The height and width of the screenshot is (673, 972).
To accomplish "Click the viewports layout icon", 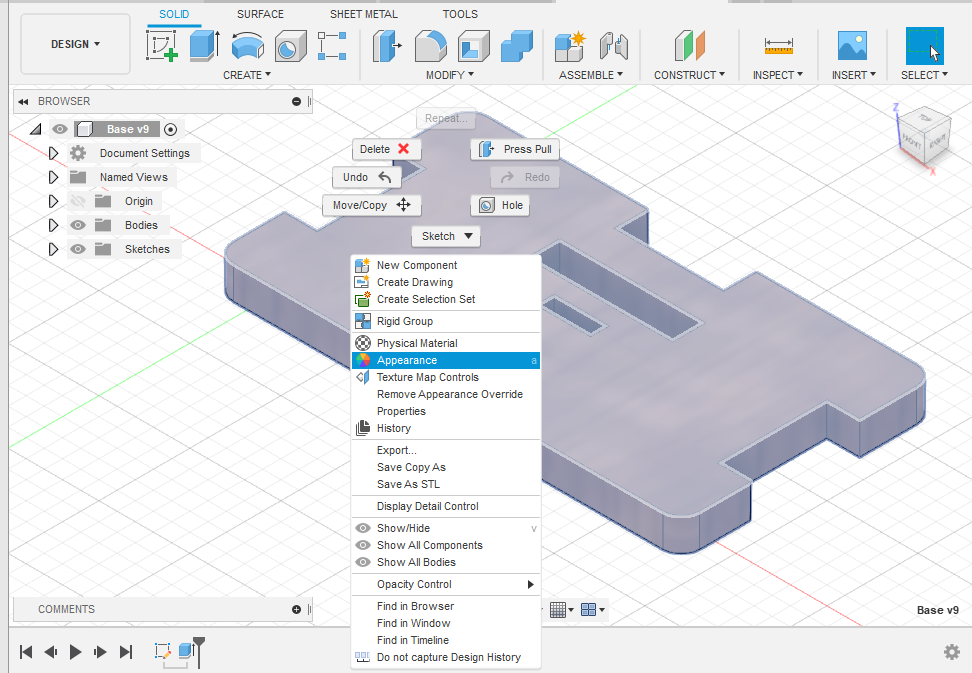I will click(588, 610).
